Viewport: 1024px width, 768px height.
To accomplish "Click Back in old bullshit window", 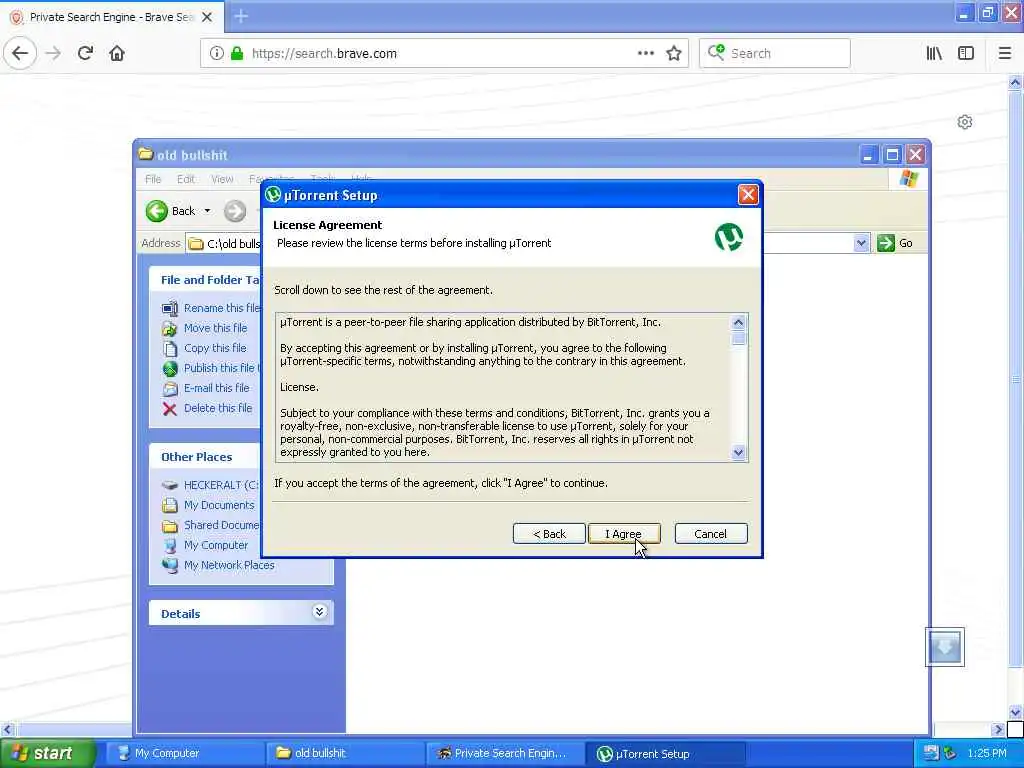I will (x=170, y=211).
